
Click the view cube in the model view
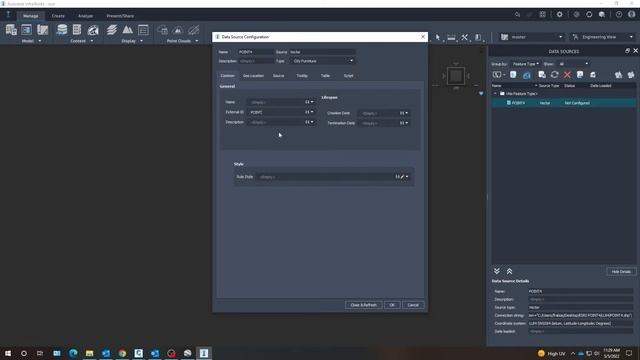(x=456, y=76)
